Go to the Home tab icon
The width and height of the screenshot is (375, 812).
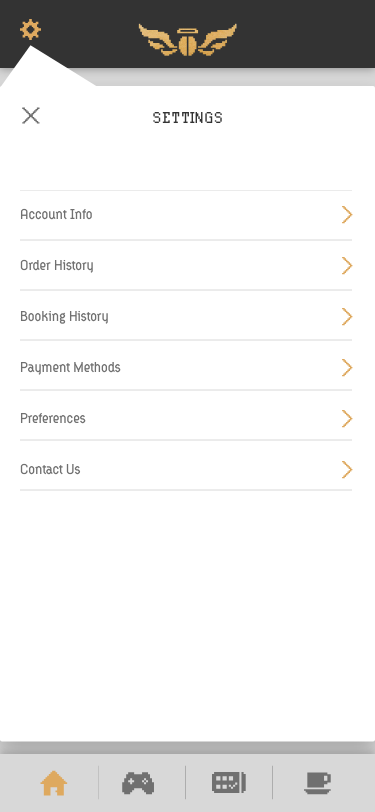pyautogui.click(x=54, y=783)
